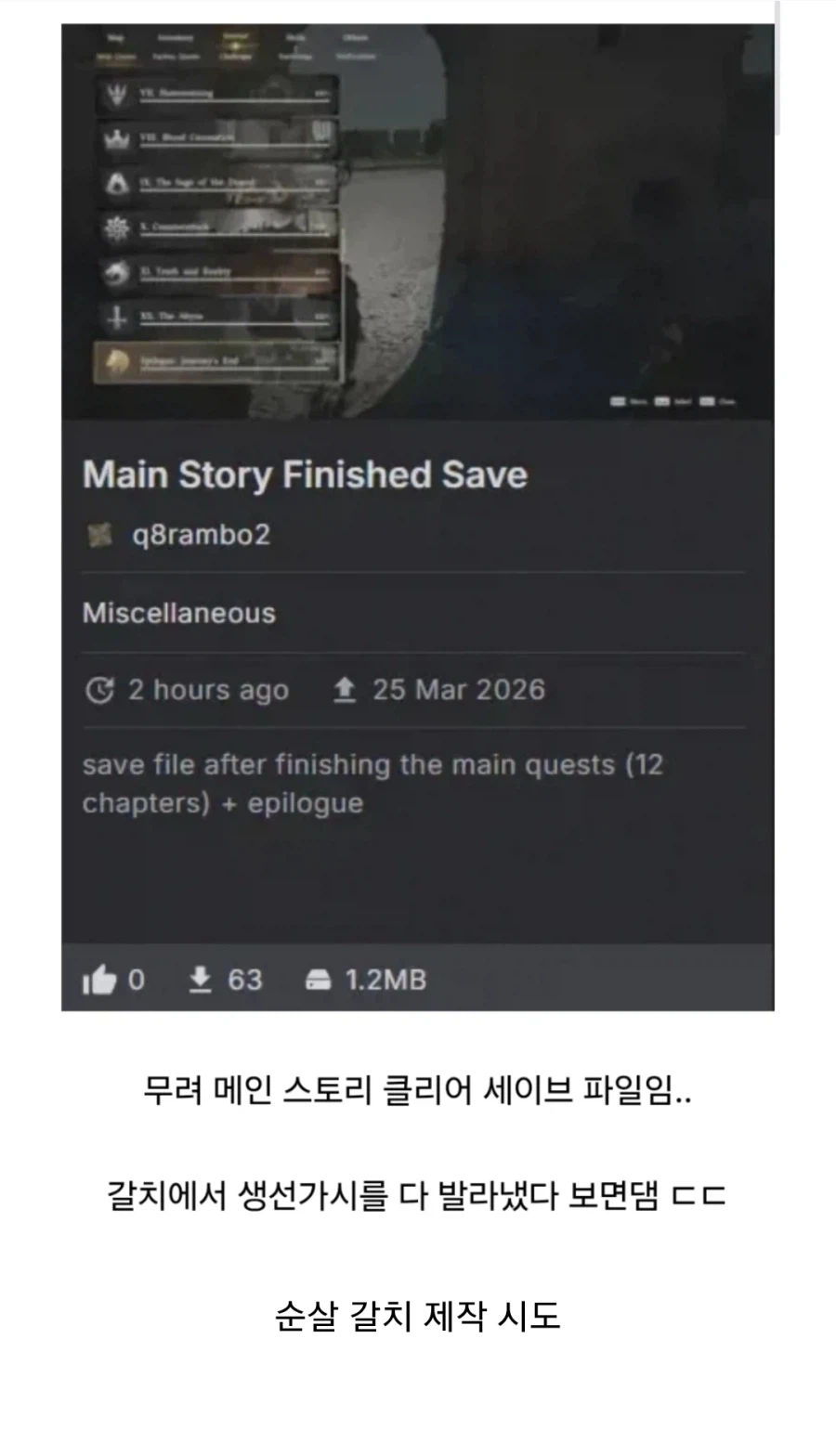Click the last-updated clock icon

coord(99,690)
